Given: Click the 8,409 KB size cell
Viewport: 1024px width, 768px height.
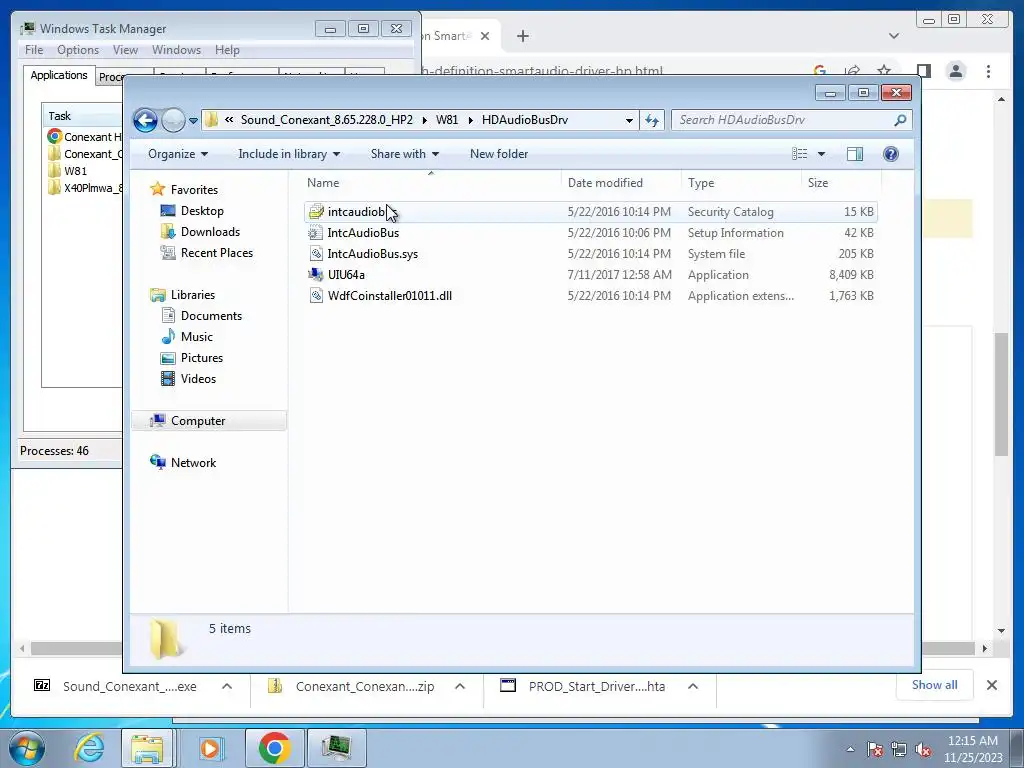Looking at the screenshot, I should pos(851,275).
